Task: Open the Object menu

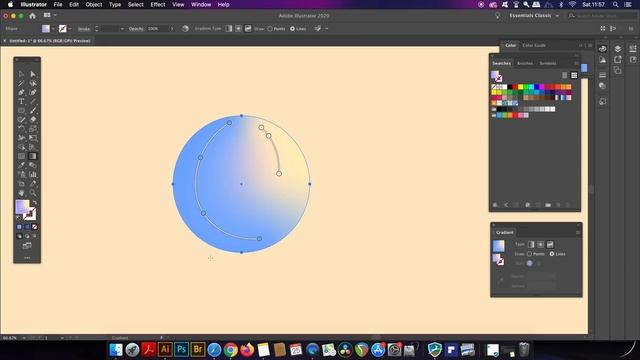Action: click(93, 4)
